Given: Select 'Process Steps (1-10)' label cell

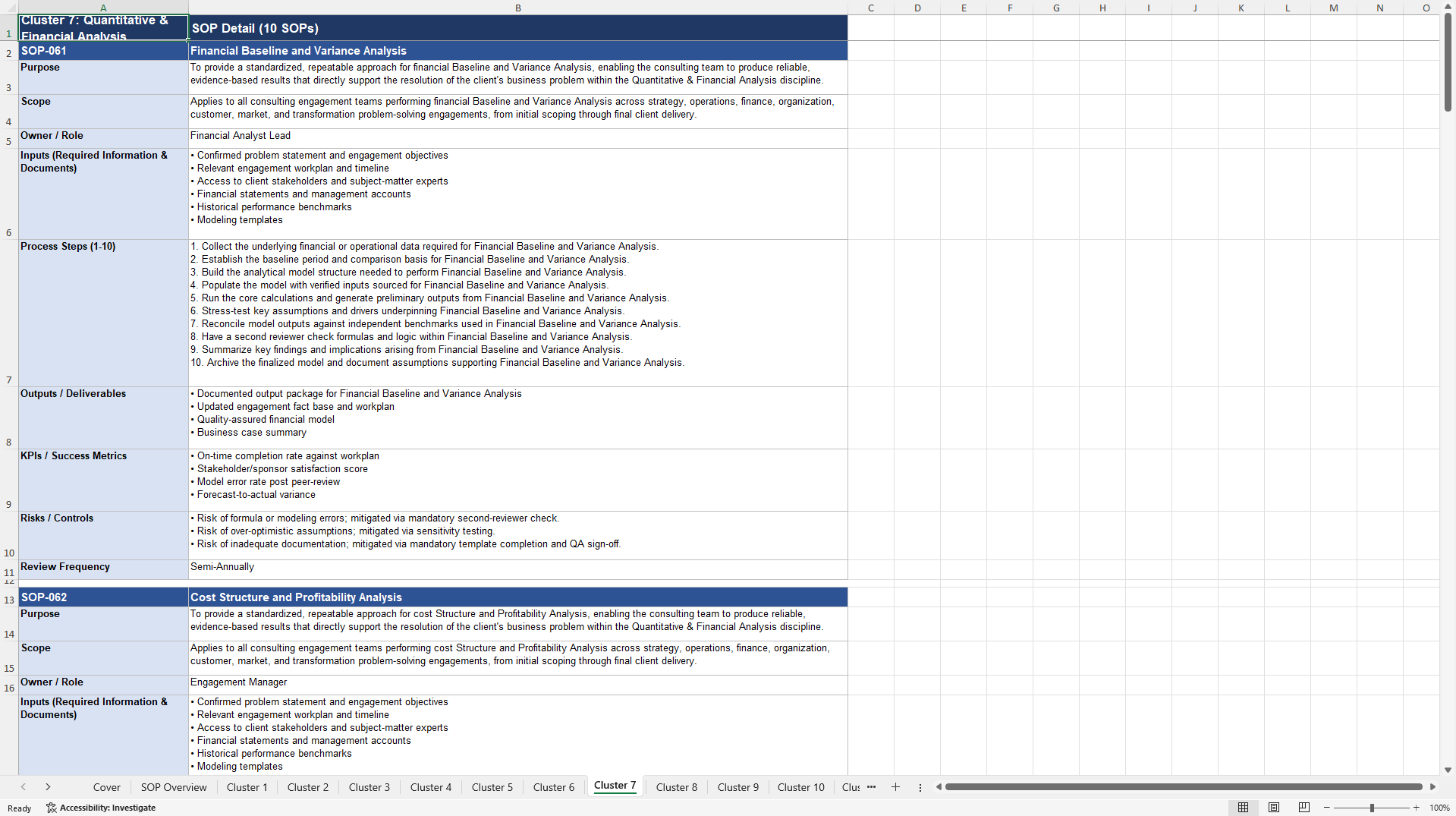Looking at the screenshot, I should point(103,313).
